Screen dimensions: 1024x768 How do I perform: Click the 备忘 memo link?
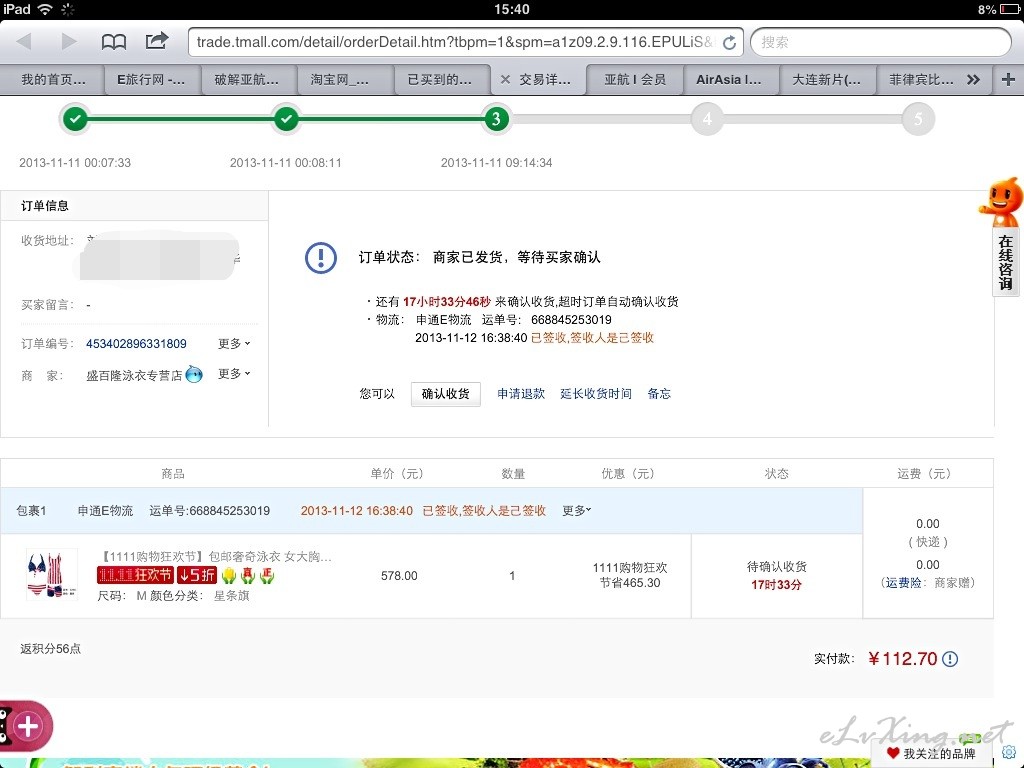(x=659, y=394)
